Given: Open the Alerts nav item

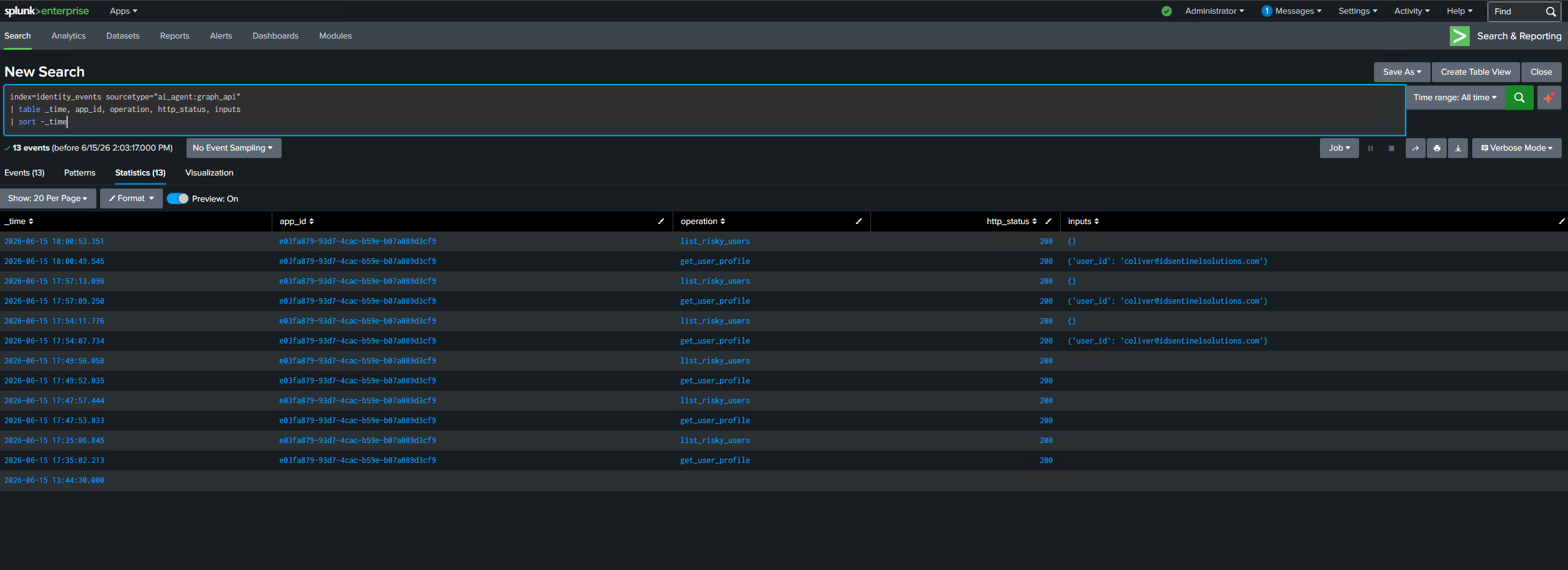Looking at the screenshot, I should tap(221, 36).
